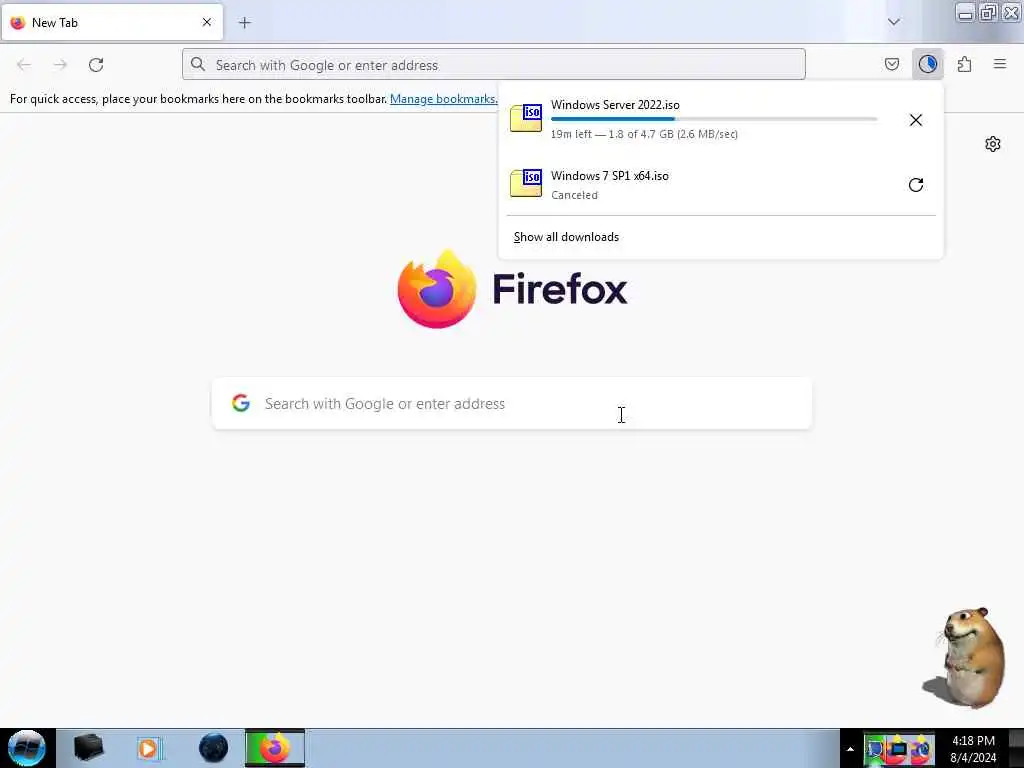Go back with the back arrow button

coord(24,65)
